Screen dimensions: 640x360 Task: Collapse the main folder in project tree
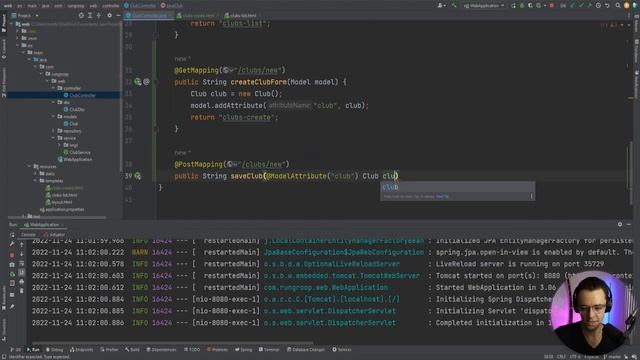click(x=24, y=53)
